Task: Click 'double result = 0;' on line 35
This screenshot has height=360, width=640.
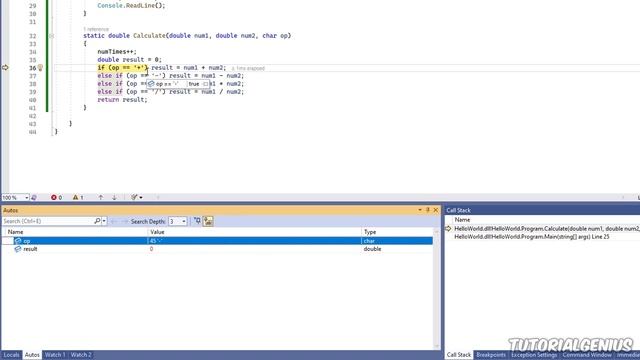Action: coord(129,60)
